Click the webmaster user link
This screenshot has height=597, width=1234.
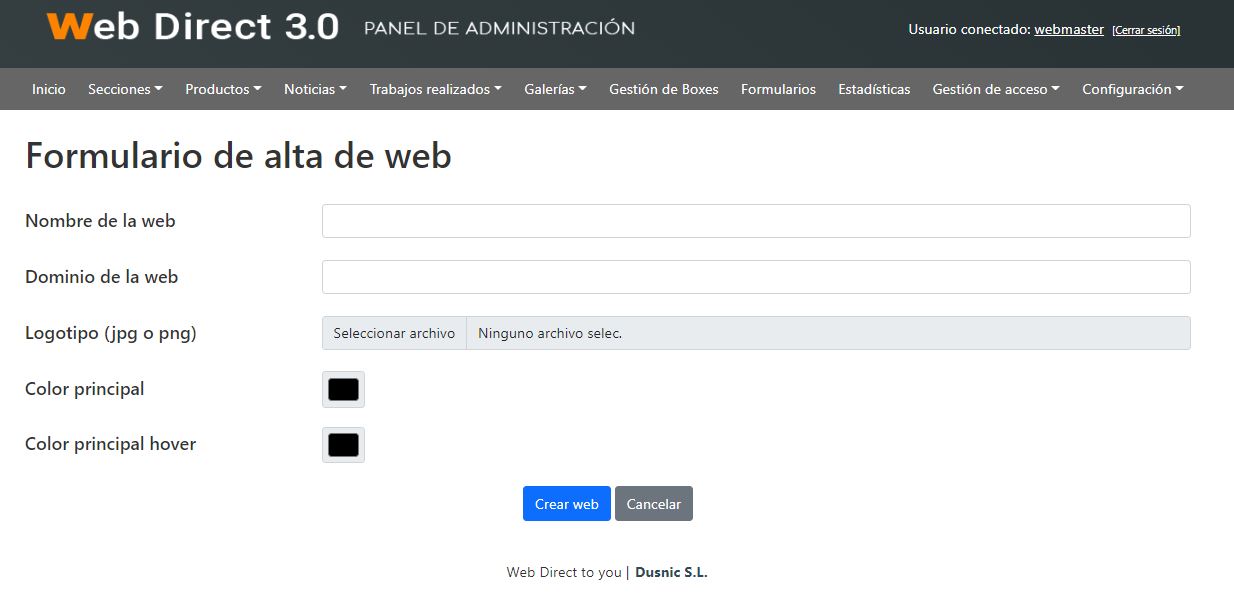point(1069,29)
